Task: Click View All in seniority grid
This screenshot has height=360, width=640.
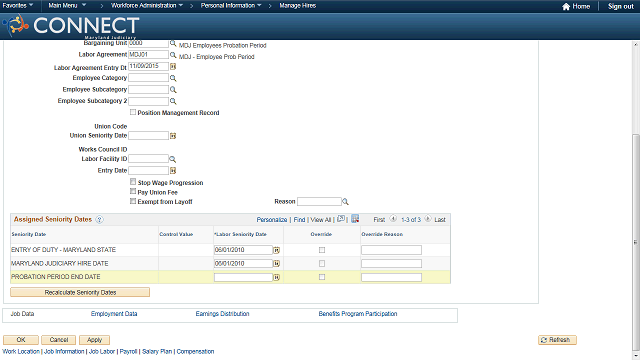Action: 321,220
